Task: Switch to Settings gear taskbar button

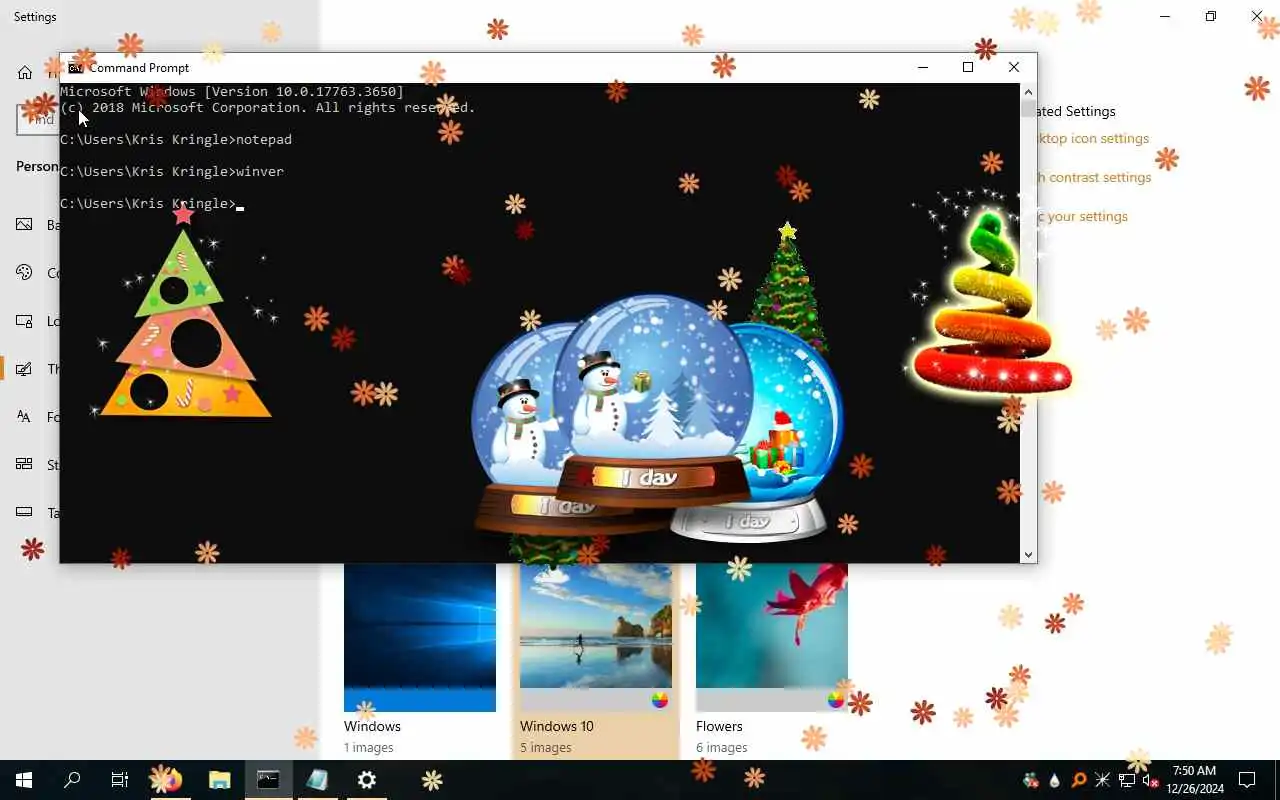Action: [366, 780]
